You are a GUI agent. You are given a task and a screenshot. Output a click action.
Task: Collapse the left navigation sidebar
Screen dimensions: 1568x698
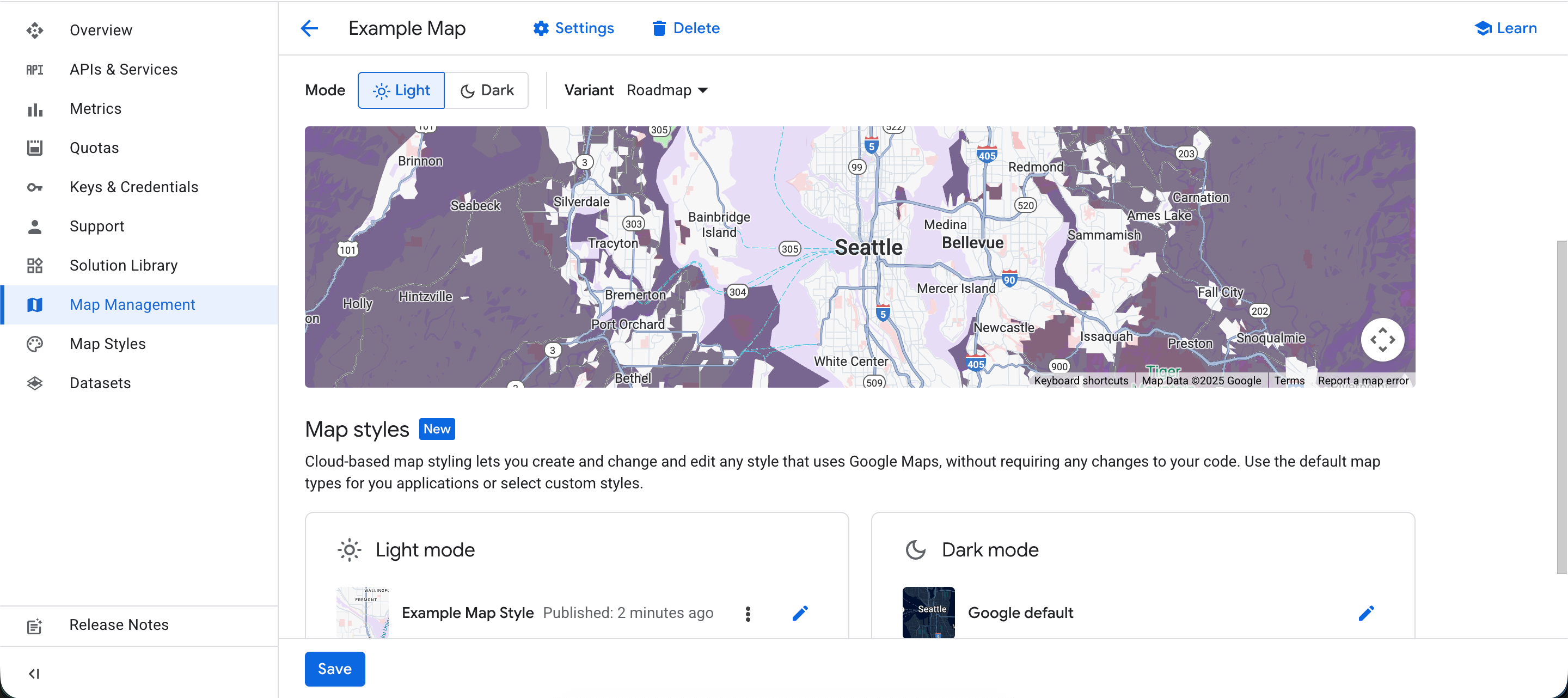[34, 673]
